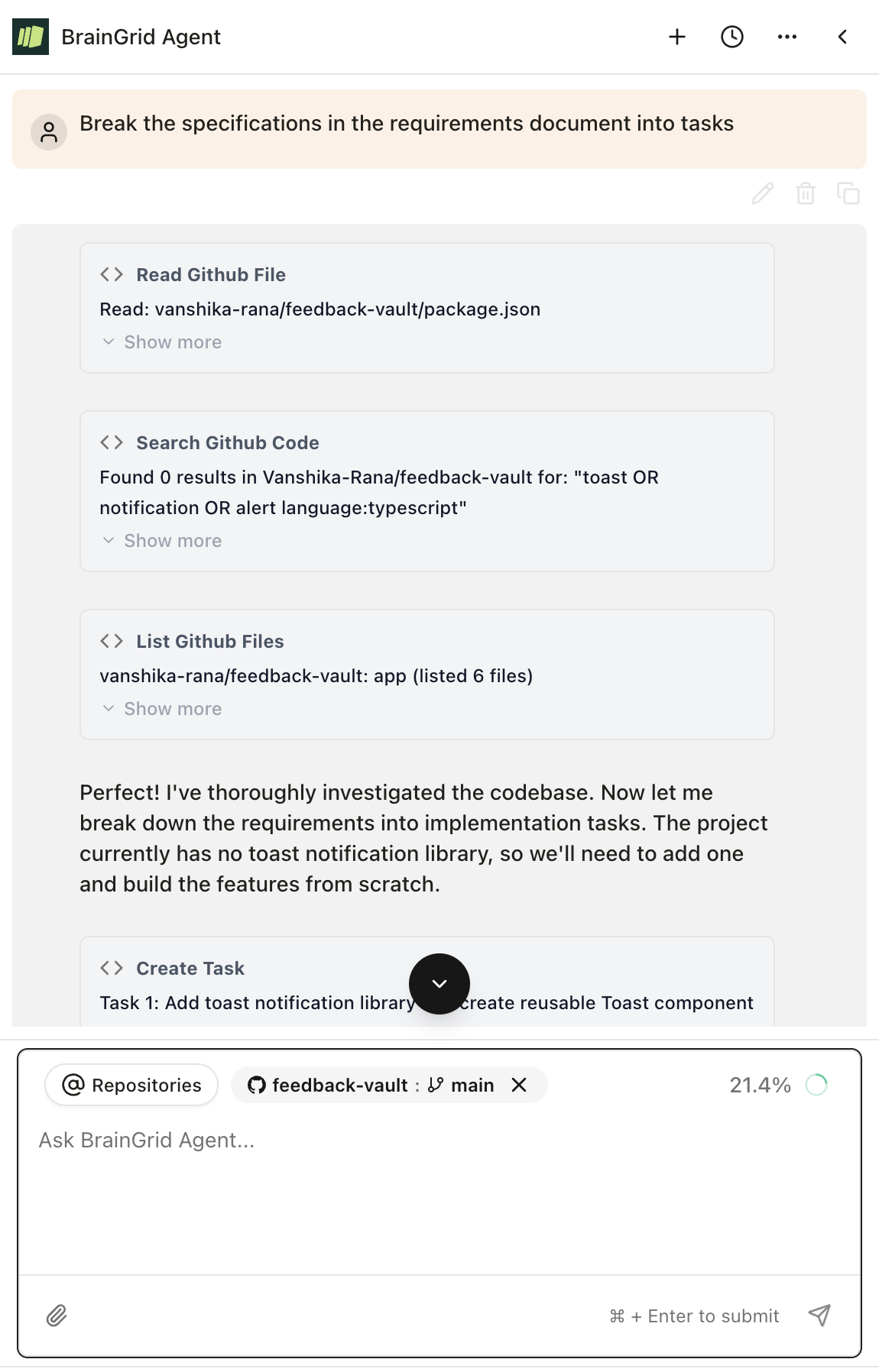
Task: Edit the user prompt with the pencil icon
Action: pyautogui.click(x=762, y=195)
